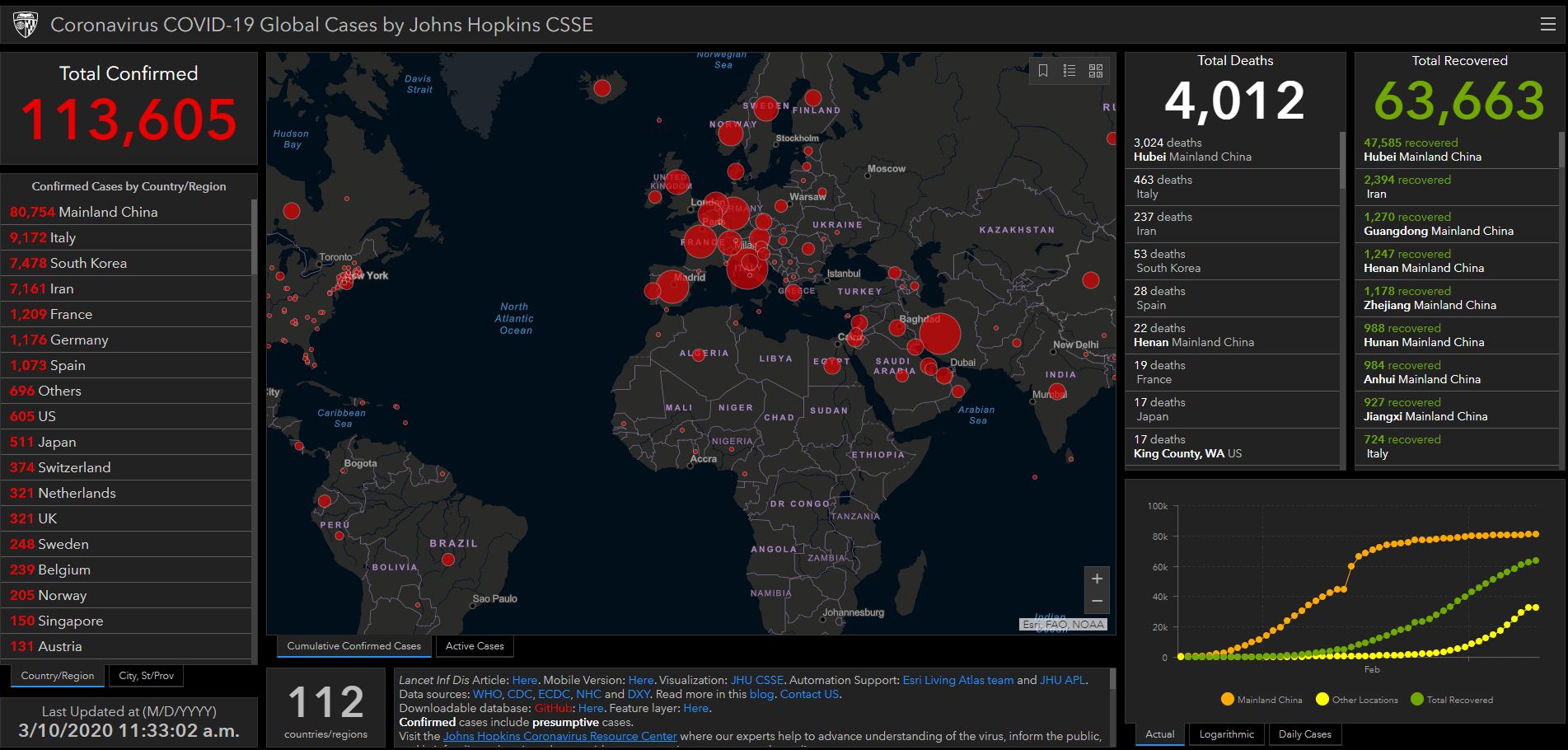This screenshot has height=750, width=1568.
Task: Open the hamburger menu in the header
Action: 1548,25
